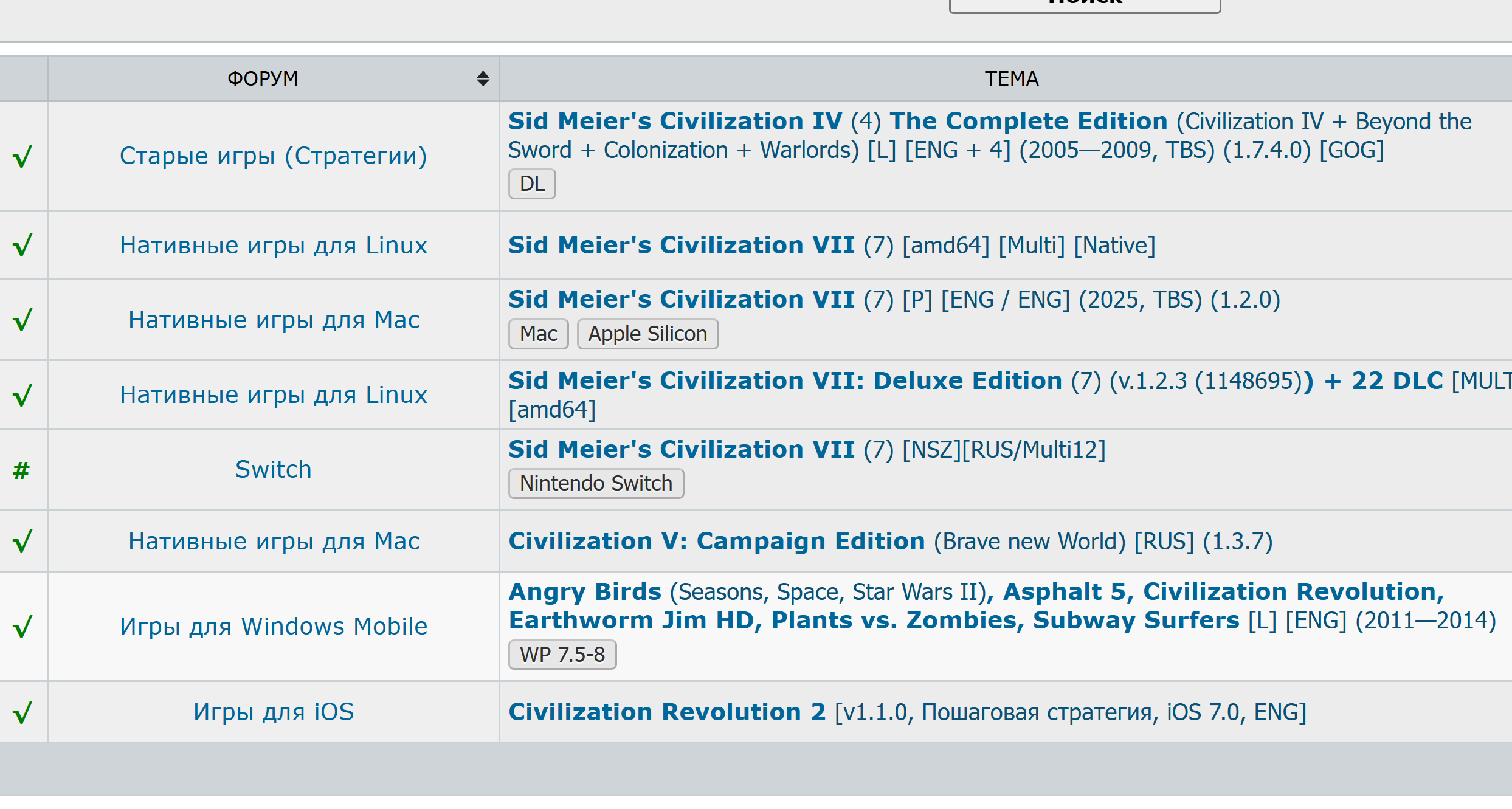Screen dimensions: 1512x809
Task: Click checkmark beside Civilization VII Mac row
Action: [22, 320]
